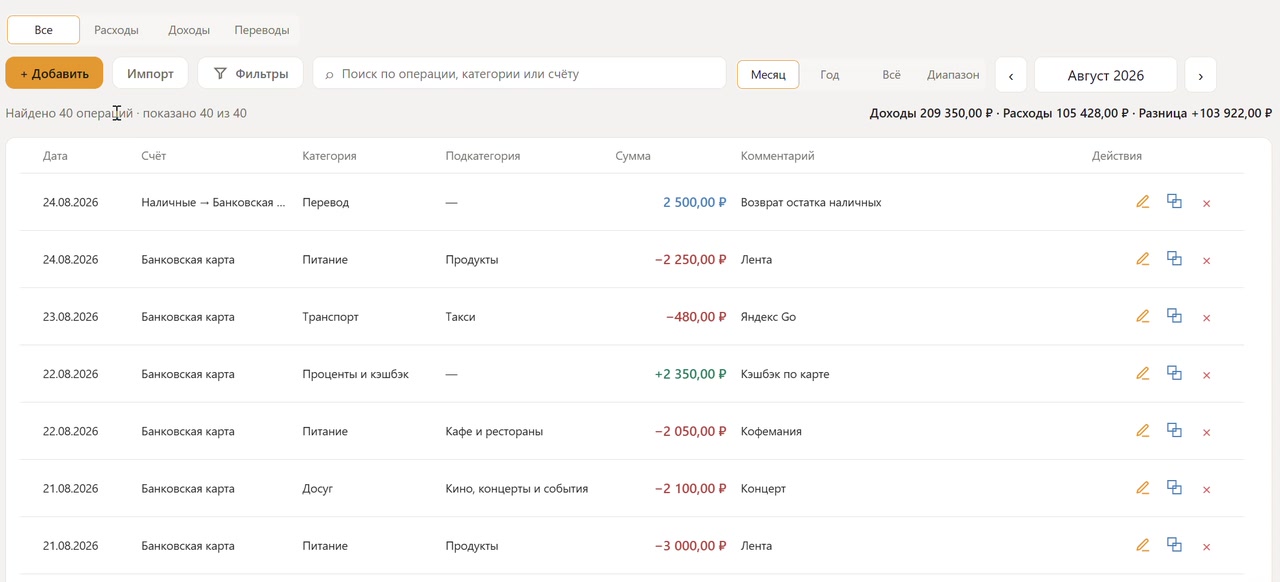Delete the Кофемания operation

[1206, 432]
